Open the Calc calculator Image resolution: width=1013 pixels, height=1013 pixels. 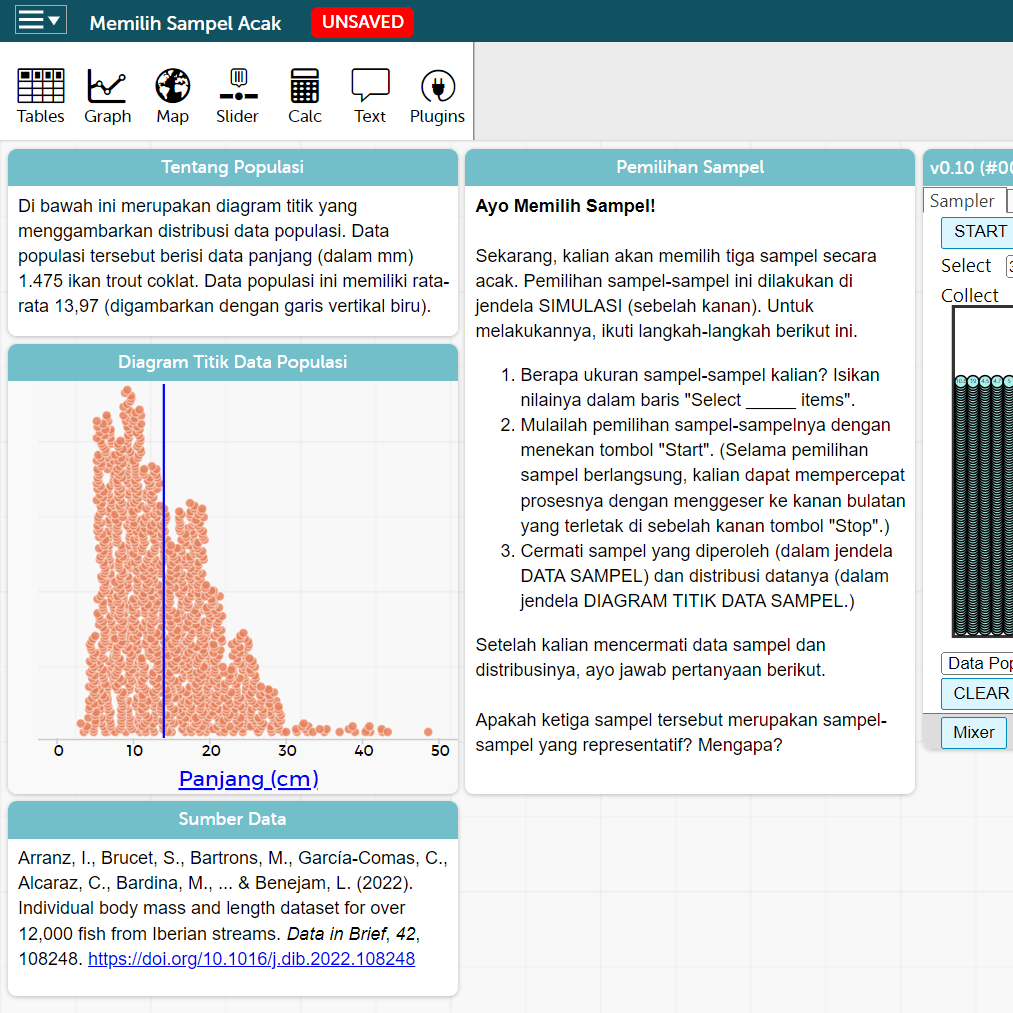pyautogui.click(x=305, y=96)
